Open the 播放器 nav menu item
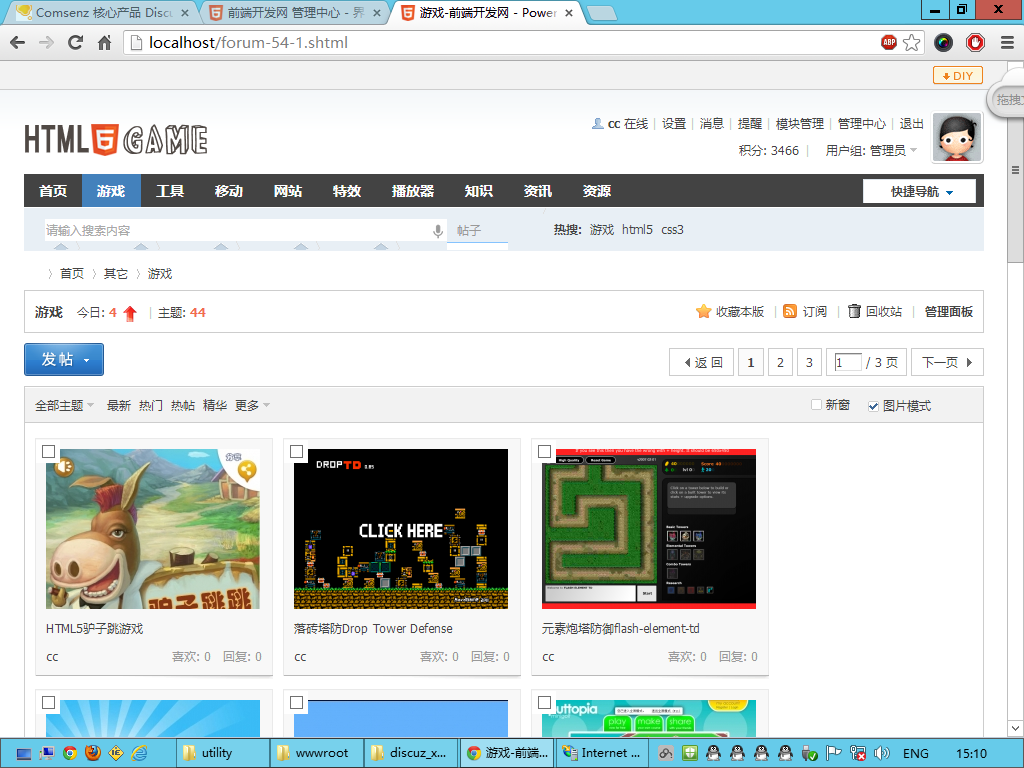This screenshot has width=1024, height=768. coord(413,191)
